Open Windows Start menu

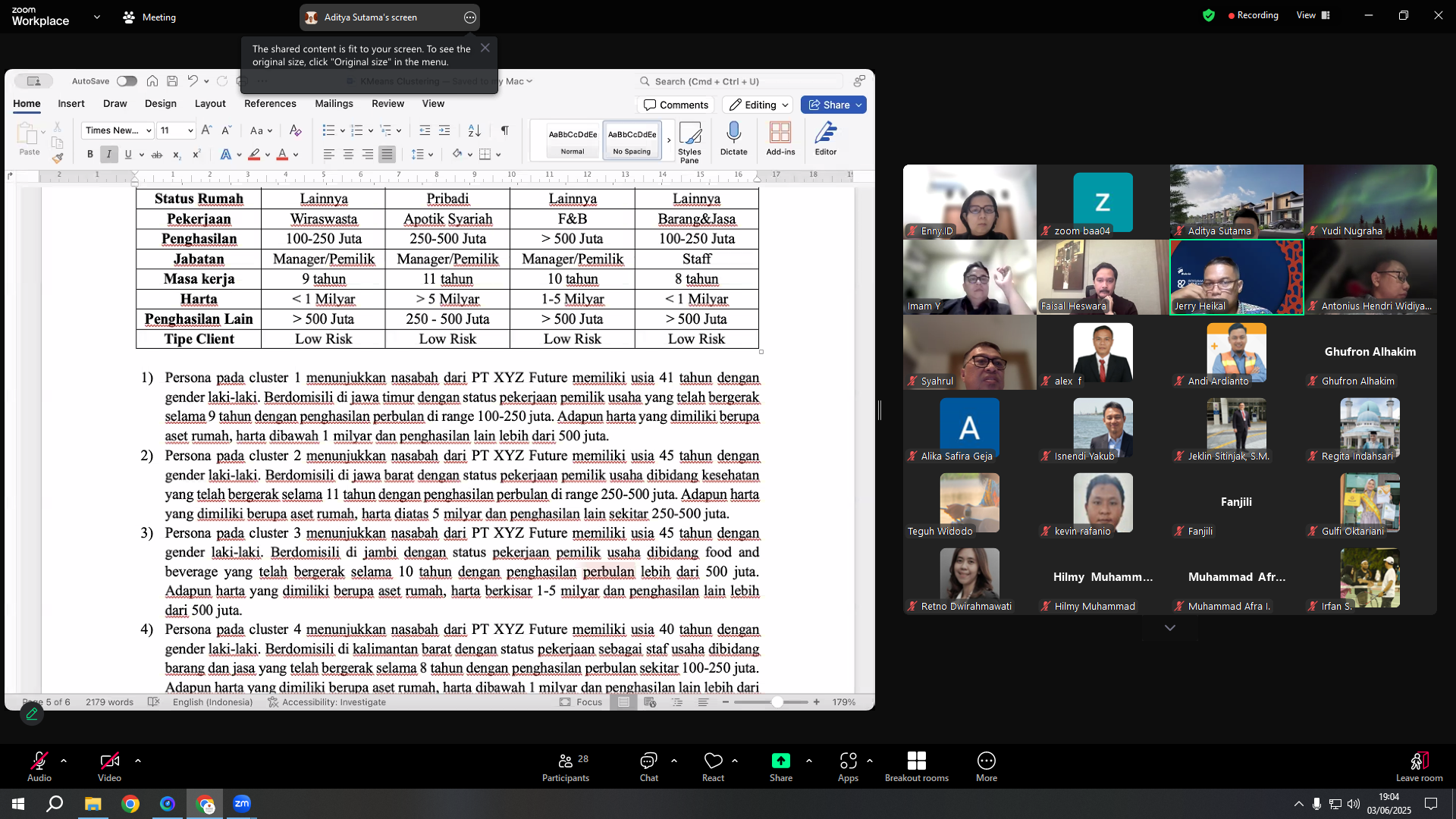tap(18, 804)
